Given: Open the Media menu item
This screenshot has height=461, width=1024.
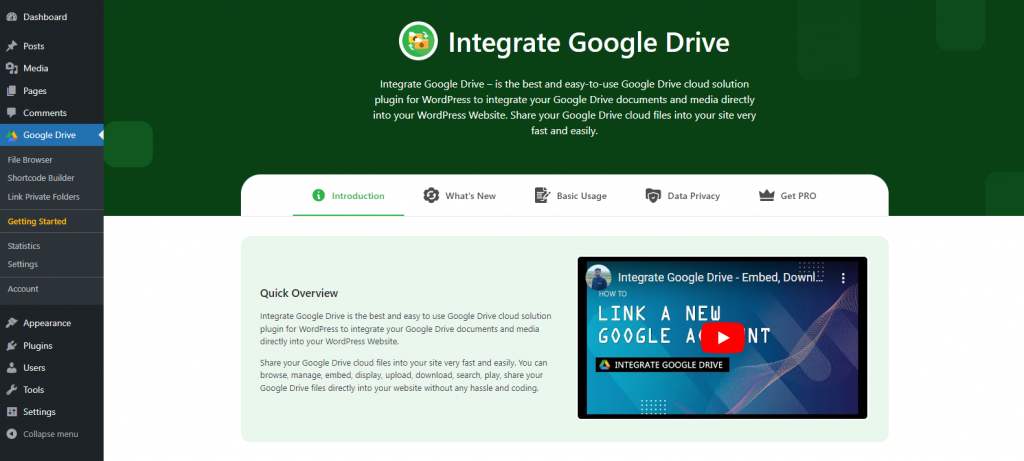Looking at the screenshot, I should pyautogui.click(x=52, y=69).
